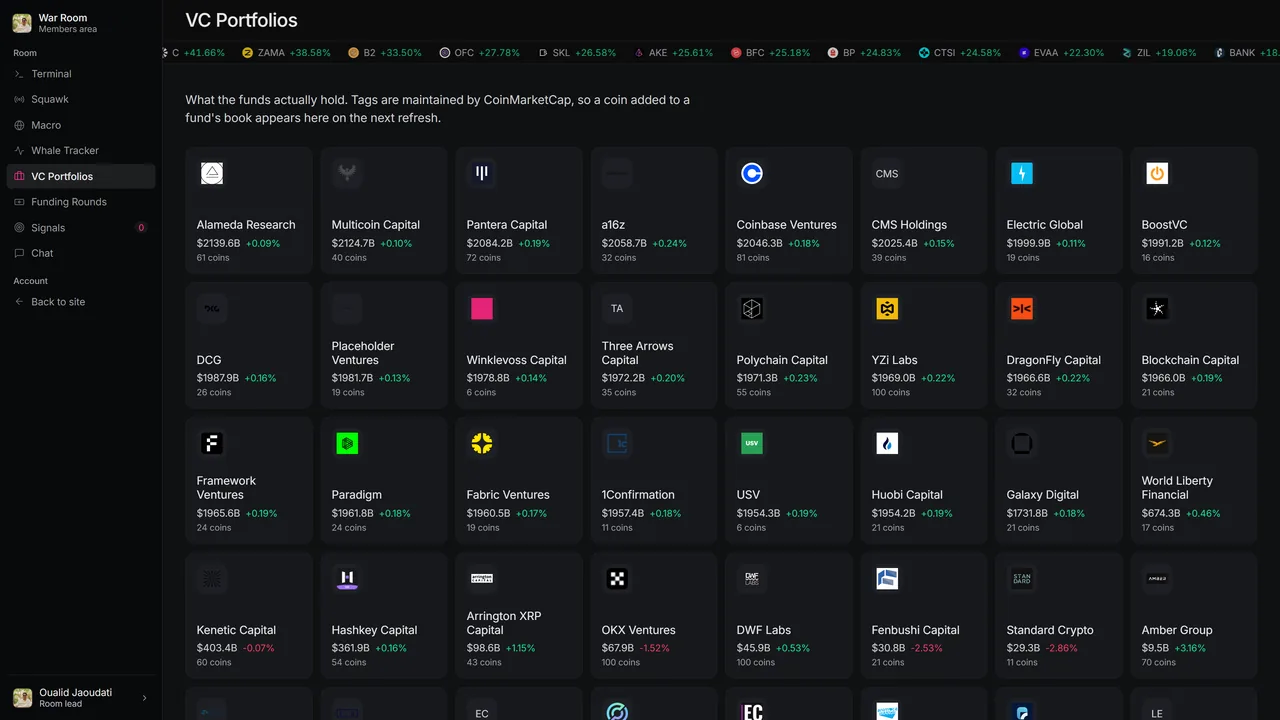
Task: Click the OKX Ventures logo
Action: point(617,579)
